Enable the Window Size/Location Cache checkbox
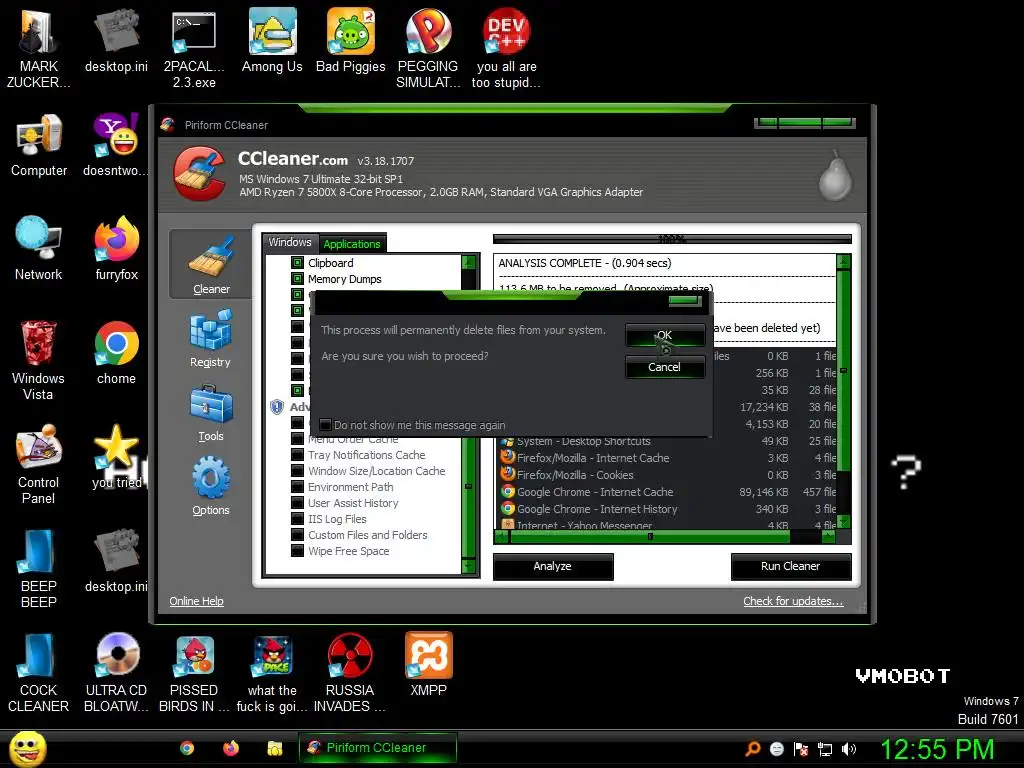1024x768 pixels. pyautogui.click(x=298, y=471)
